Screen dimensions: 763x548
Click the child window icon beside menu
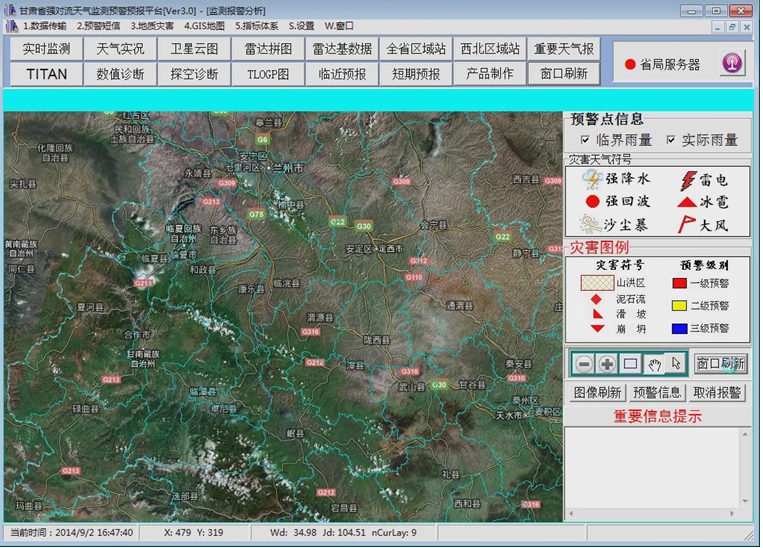click(12, 26)
